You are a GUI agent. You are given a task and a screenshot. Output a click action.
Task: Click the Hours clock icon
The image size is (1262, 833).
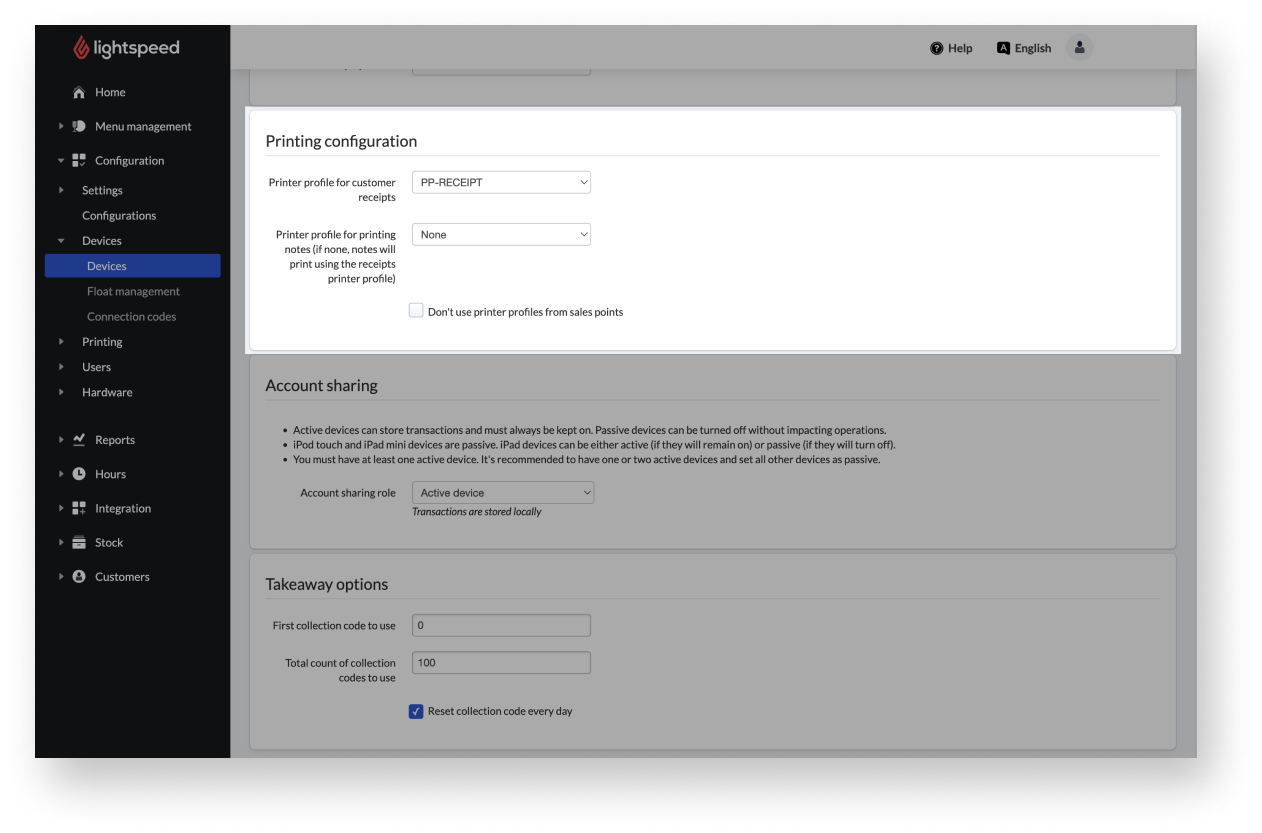pyautogui.click(x=79, y=474)
